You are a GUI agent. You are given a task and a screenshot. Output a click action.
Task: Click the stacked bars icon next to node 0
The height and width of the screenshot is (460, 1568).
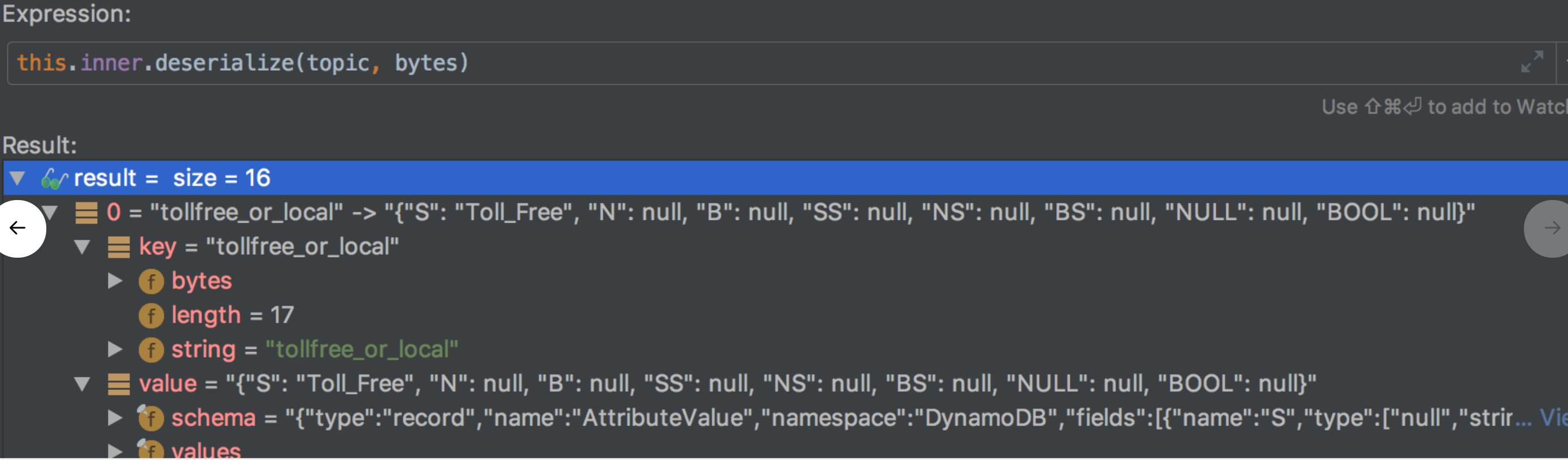pyautogui.click(x=85, y=213)
